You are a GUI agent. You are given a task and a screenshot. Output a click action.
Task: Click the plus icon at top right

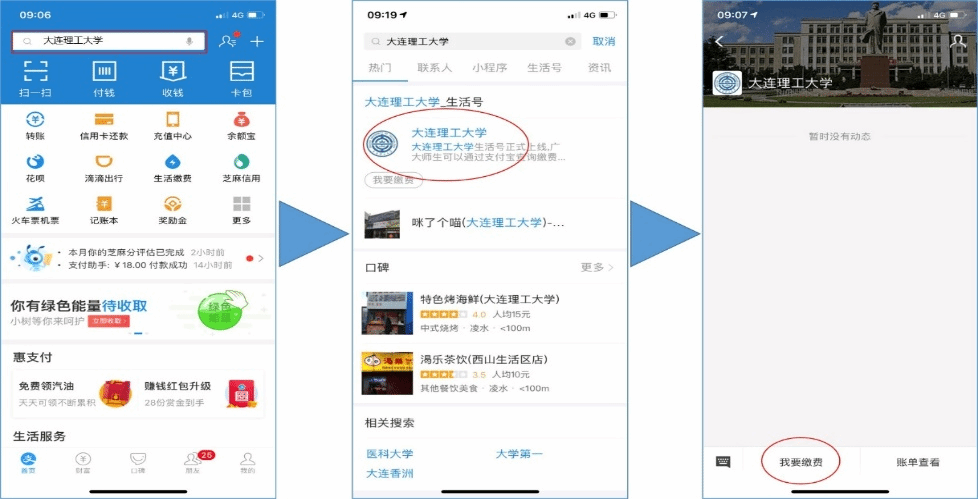257,41
